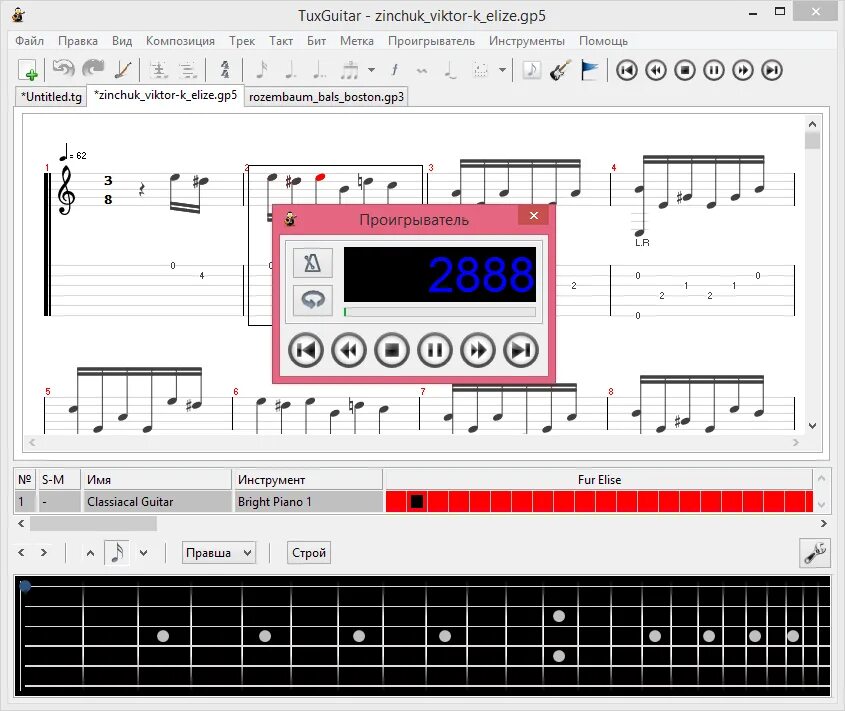Choose the tuplet division icon
This screenshot has height=711, width=845.
[349, 70]
